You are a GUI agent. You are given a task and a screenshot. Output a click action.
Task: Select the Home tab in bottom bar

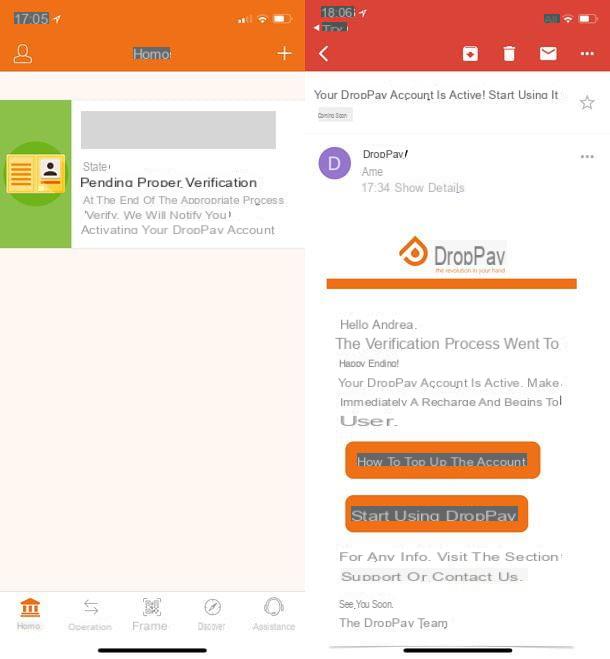pyautogui.click(x=29, y=614)
